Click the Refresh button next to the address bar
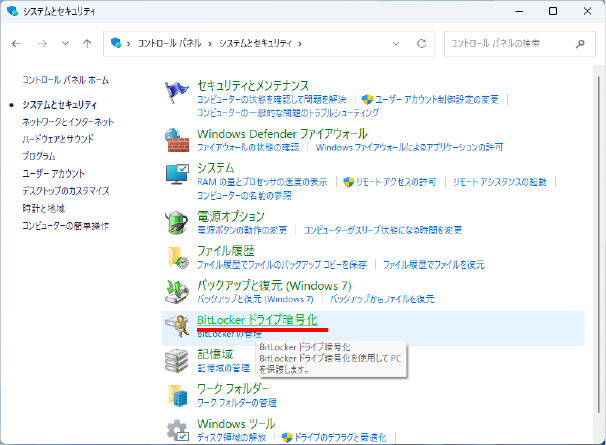The width and height of the screenshot is (606, 445). click(421, 44)
